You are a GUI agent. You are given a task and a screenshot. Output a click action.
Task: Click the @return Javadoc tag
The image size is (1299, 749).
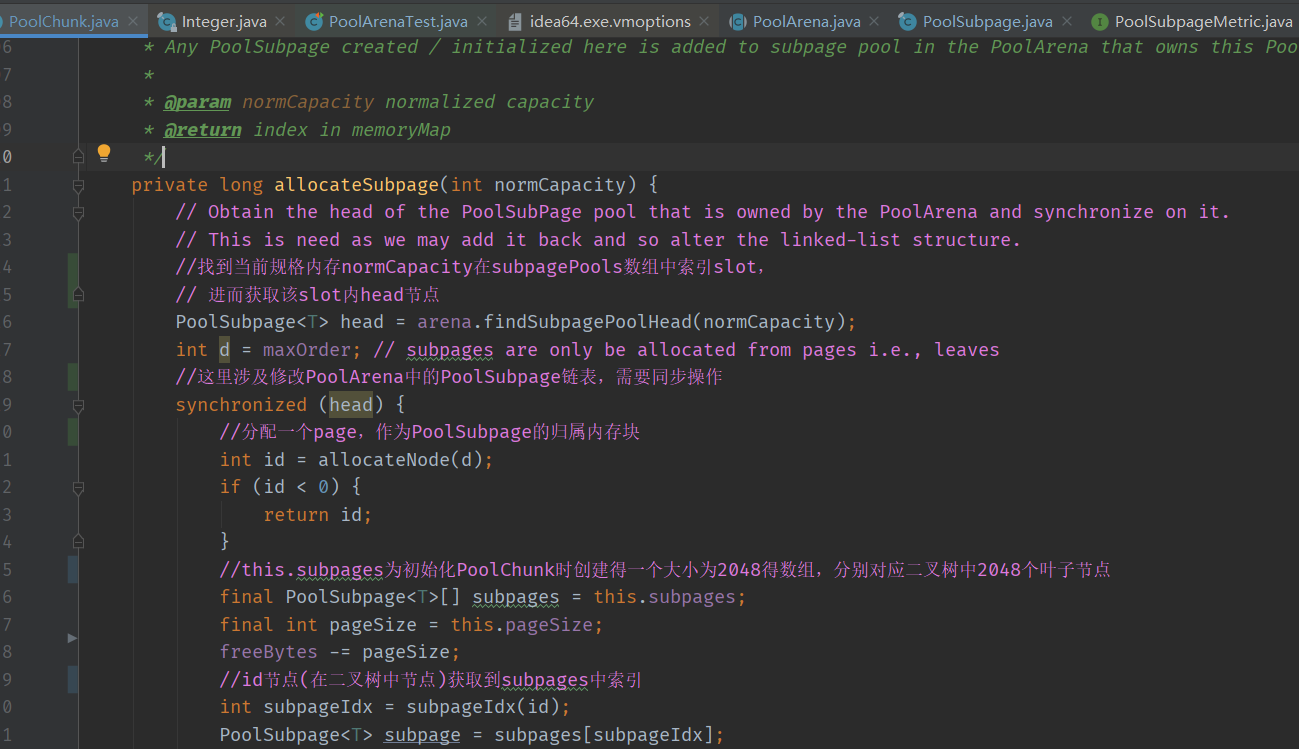tap(203, 130)
